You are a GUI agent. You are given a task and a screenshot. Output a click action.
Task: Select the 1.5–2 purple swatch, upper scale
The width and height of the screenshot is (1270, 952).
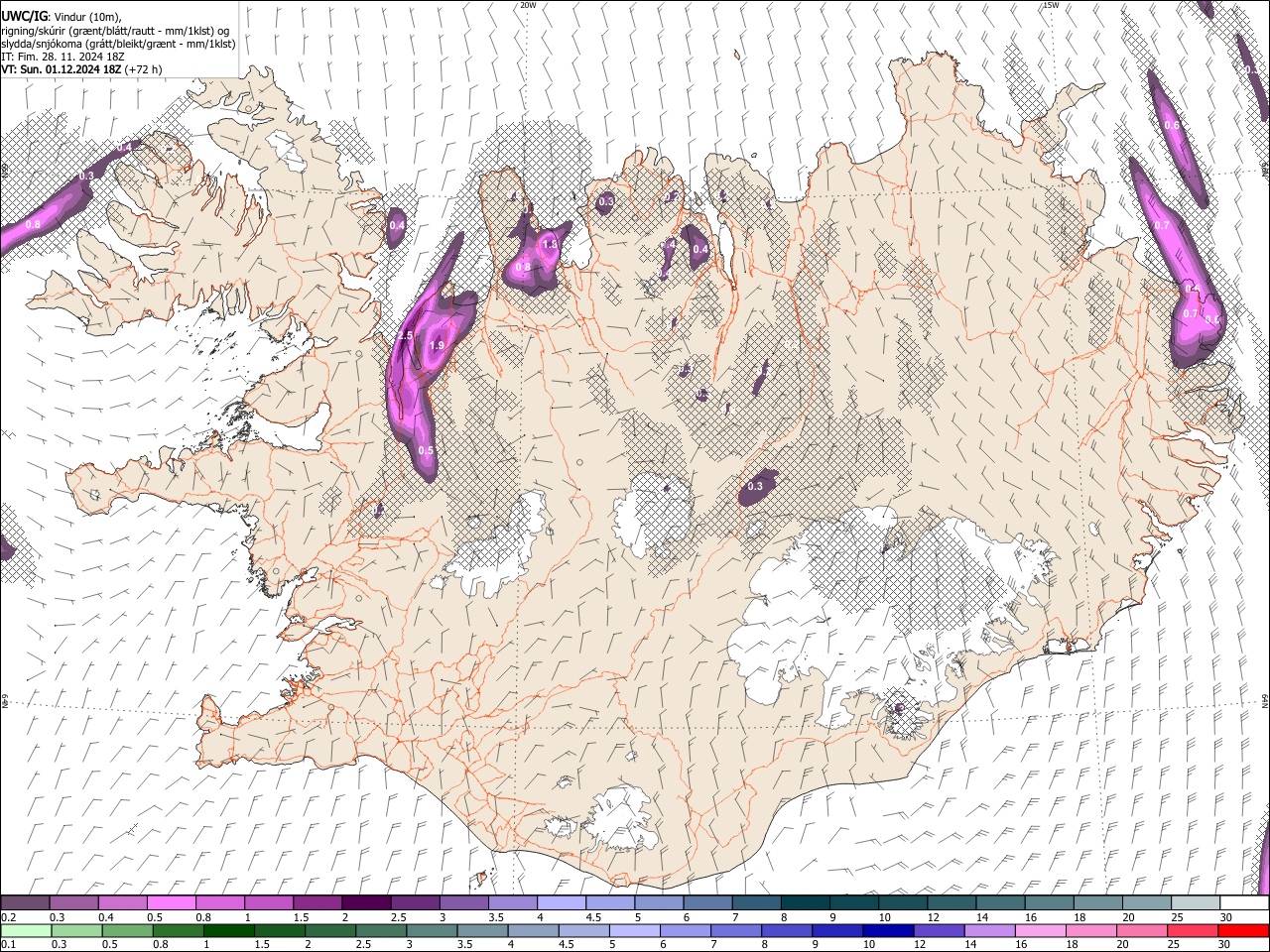point(317,903)
